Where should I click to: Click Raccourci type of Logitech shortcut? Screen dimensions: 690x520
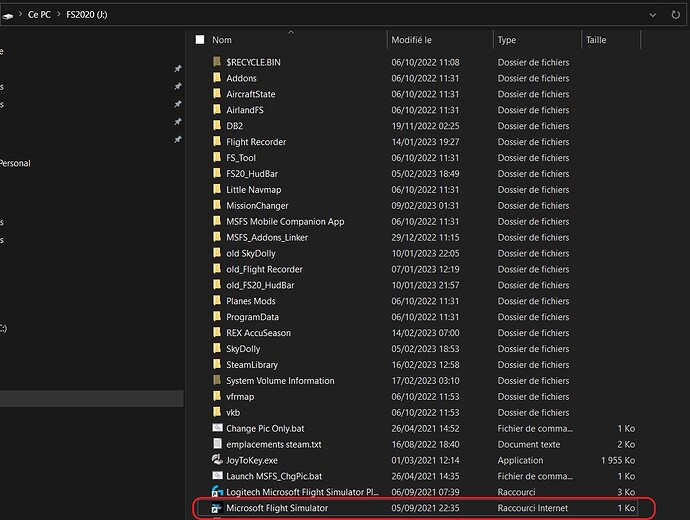pos(516,492)
